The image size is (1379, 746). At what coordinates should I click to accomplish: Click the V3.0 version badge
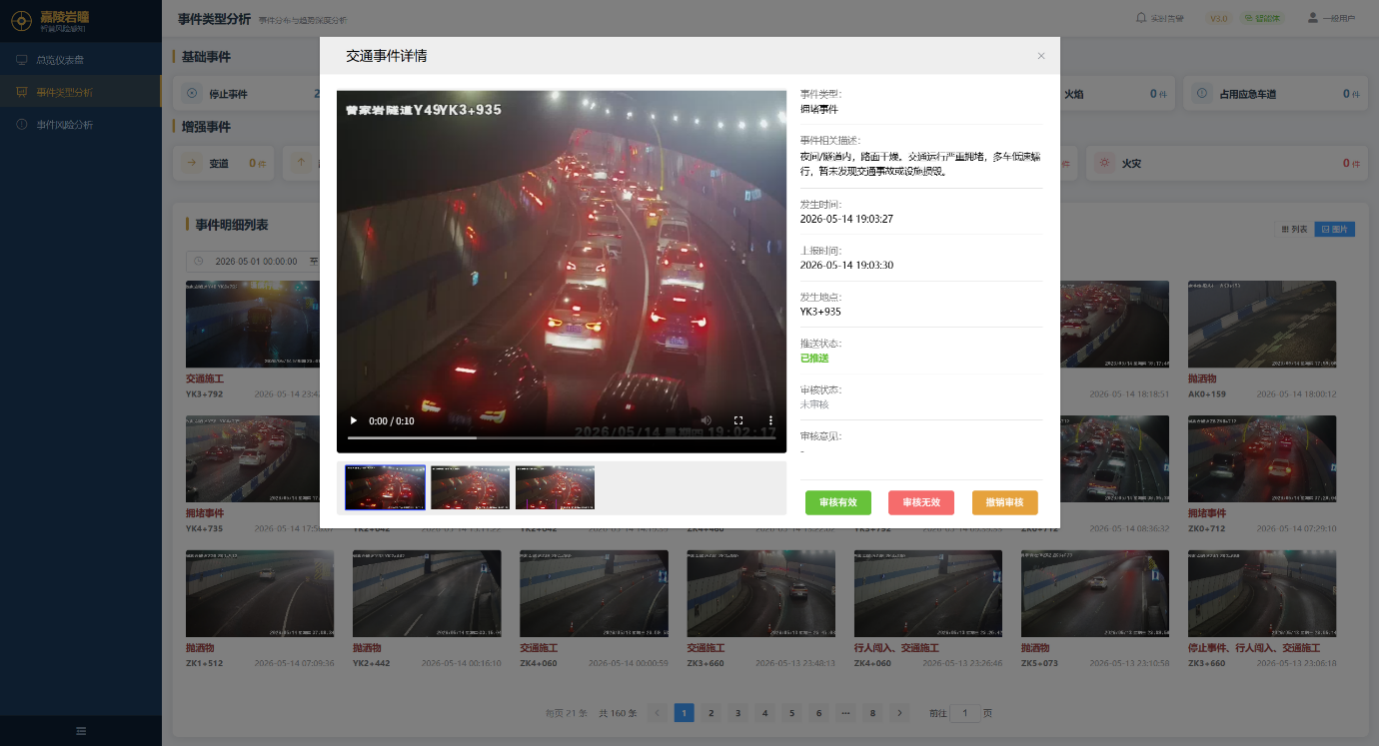[x=1218, y=18]
